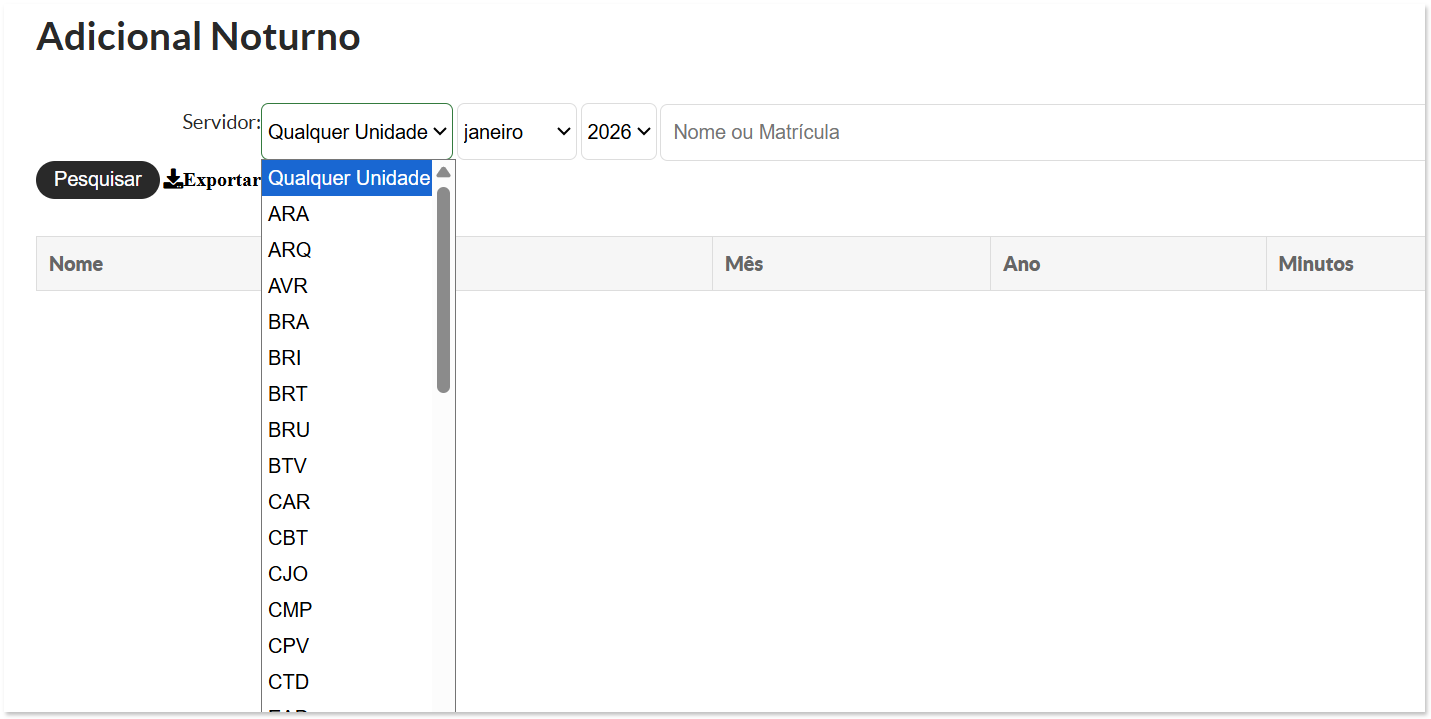The image size is (1431, 719).
Task: Select the highlighted Qualquer Unidade option
Action: pyautogui.click(x=348, y=178)
